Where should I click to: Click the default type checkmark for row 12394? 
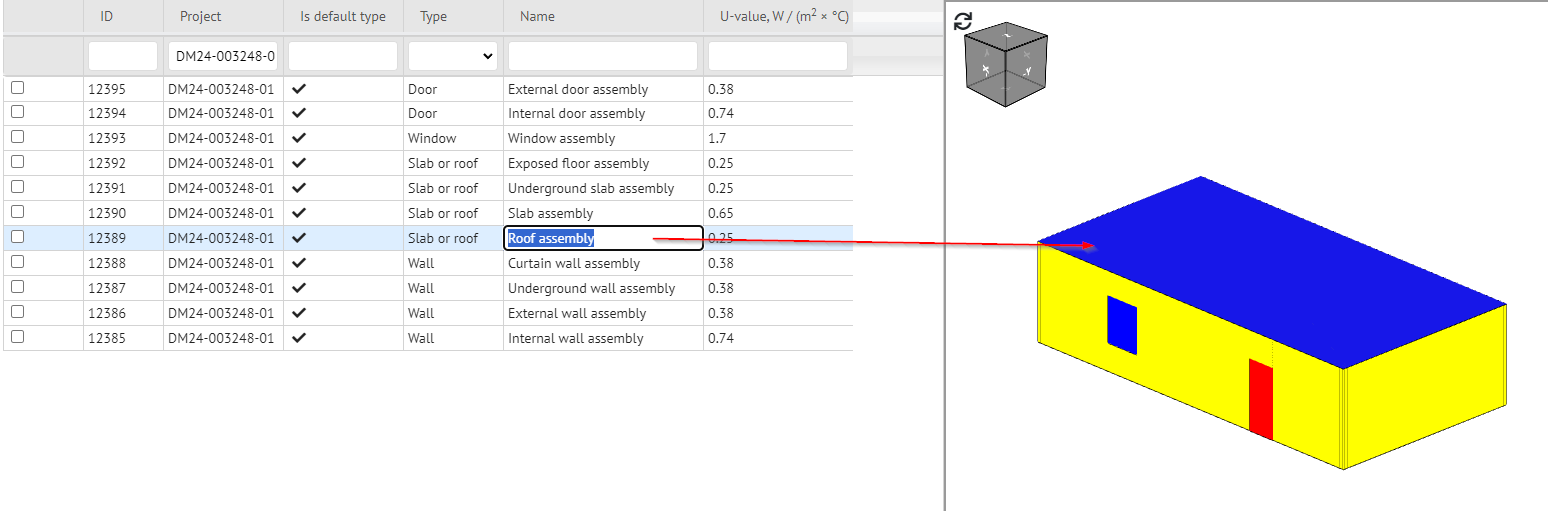[x=299, y=113]
